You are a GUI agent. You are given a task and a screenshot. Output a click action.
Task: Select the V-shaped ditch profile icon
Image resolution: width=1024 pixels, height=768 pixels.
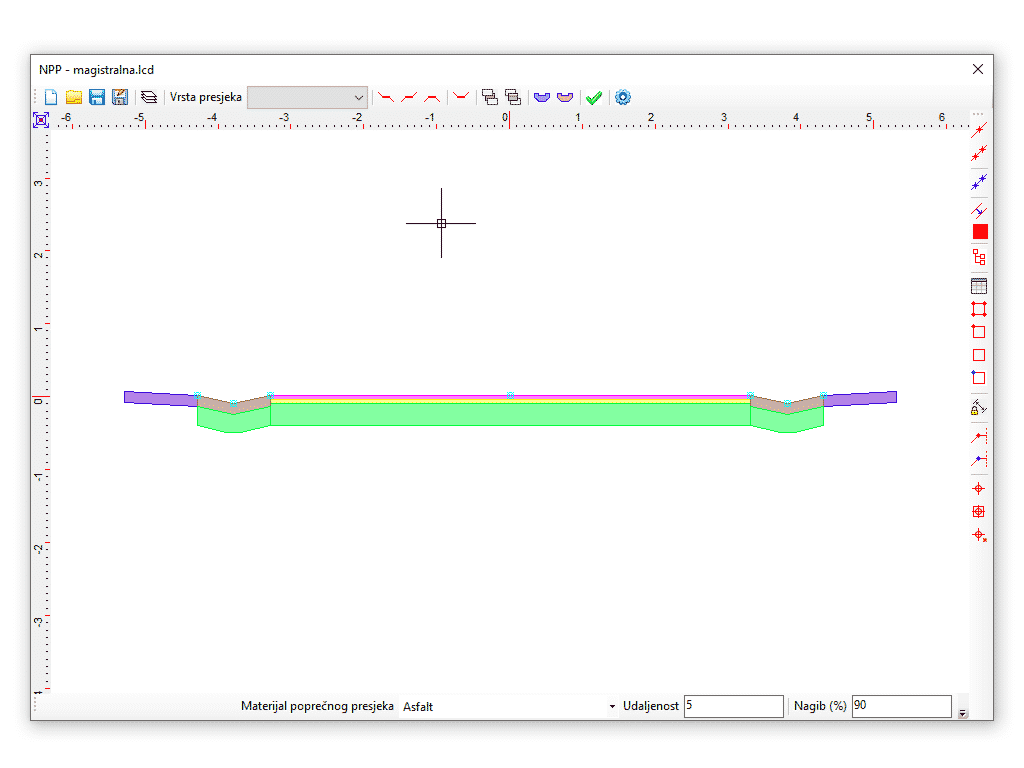461,97
